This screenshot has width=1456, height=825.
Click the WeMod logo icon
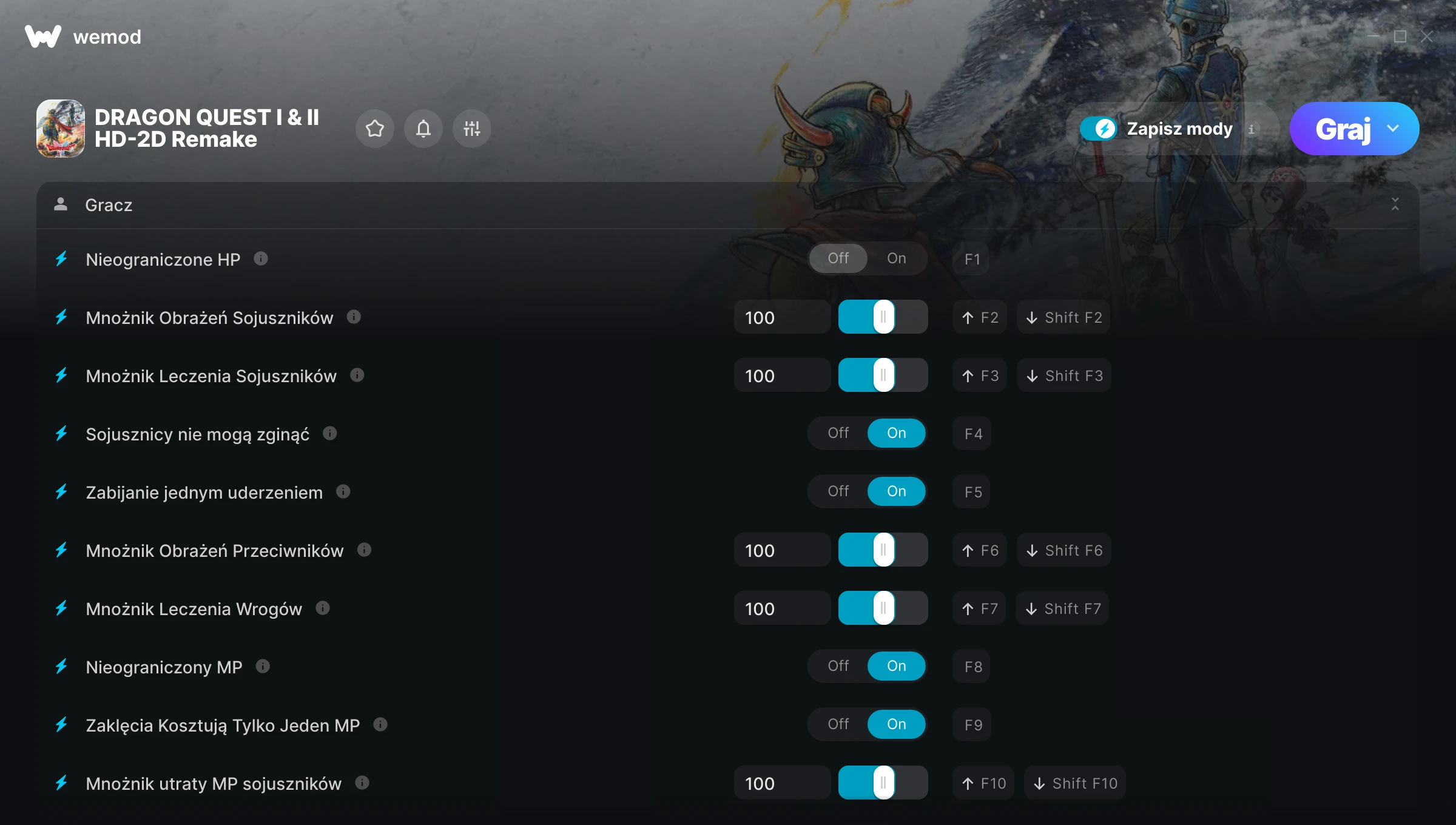[43, 36]
